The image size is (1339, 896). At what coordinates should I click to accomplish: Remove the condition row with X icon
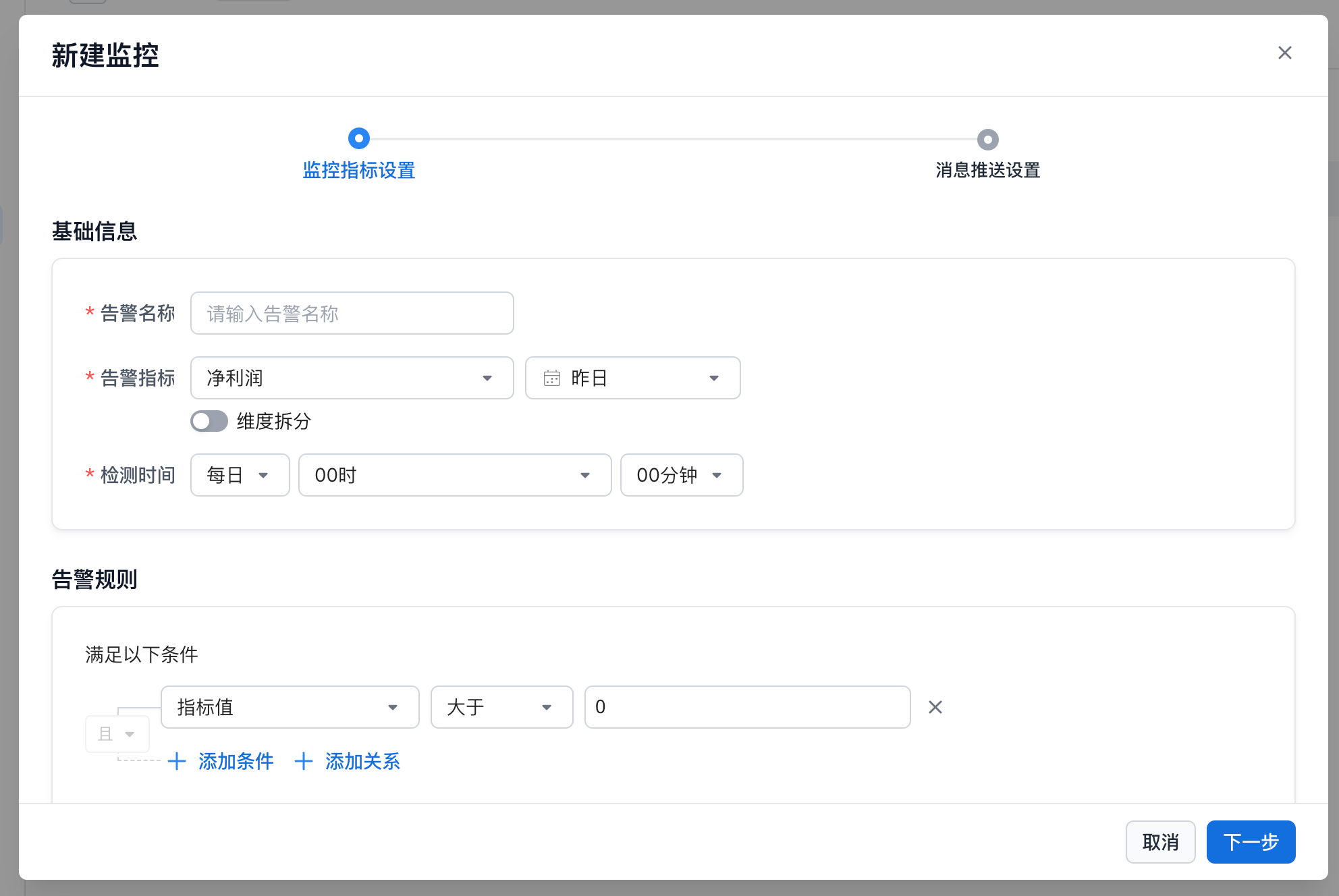pos(935,707)
